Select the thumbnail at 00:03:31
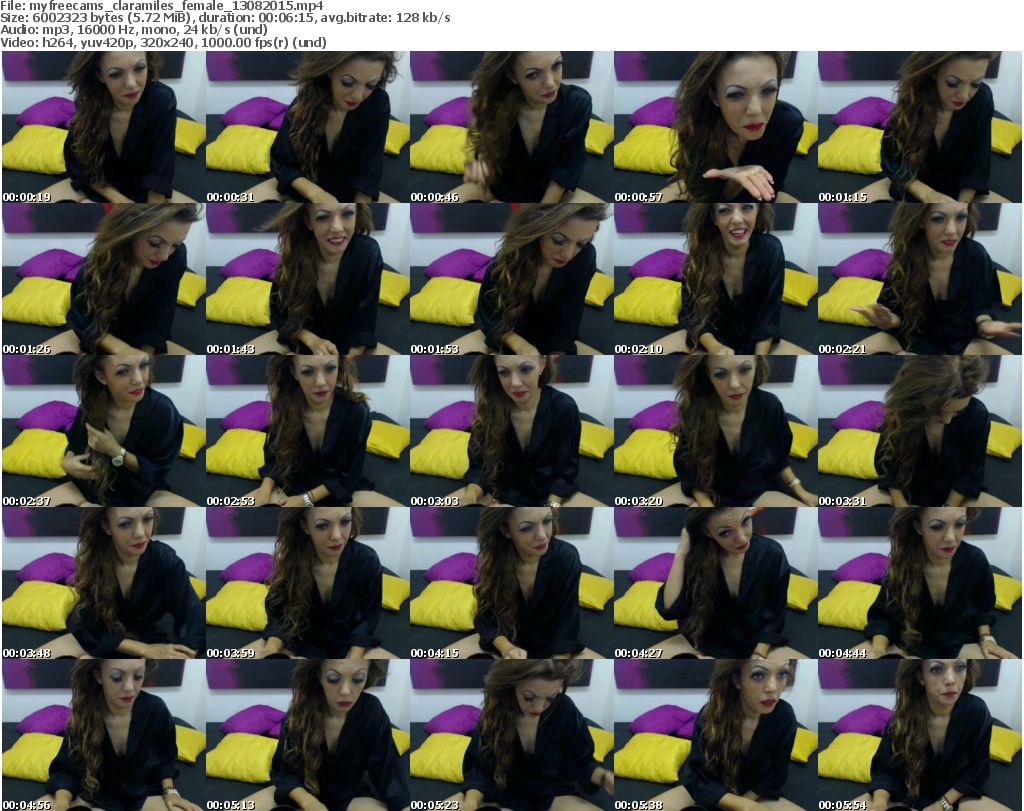Screen dimensions: 1024x811 point(920,432)
